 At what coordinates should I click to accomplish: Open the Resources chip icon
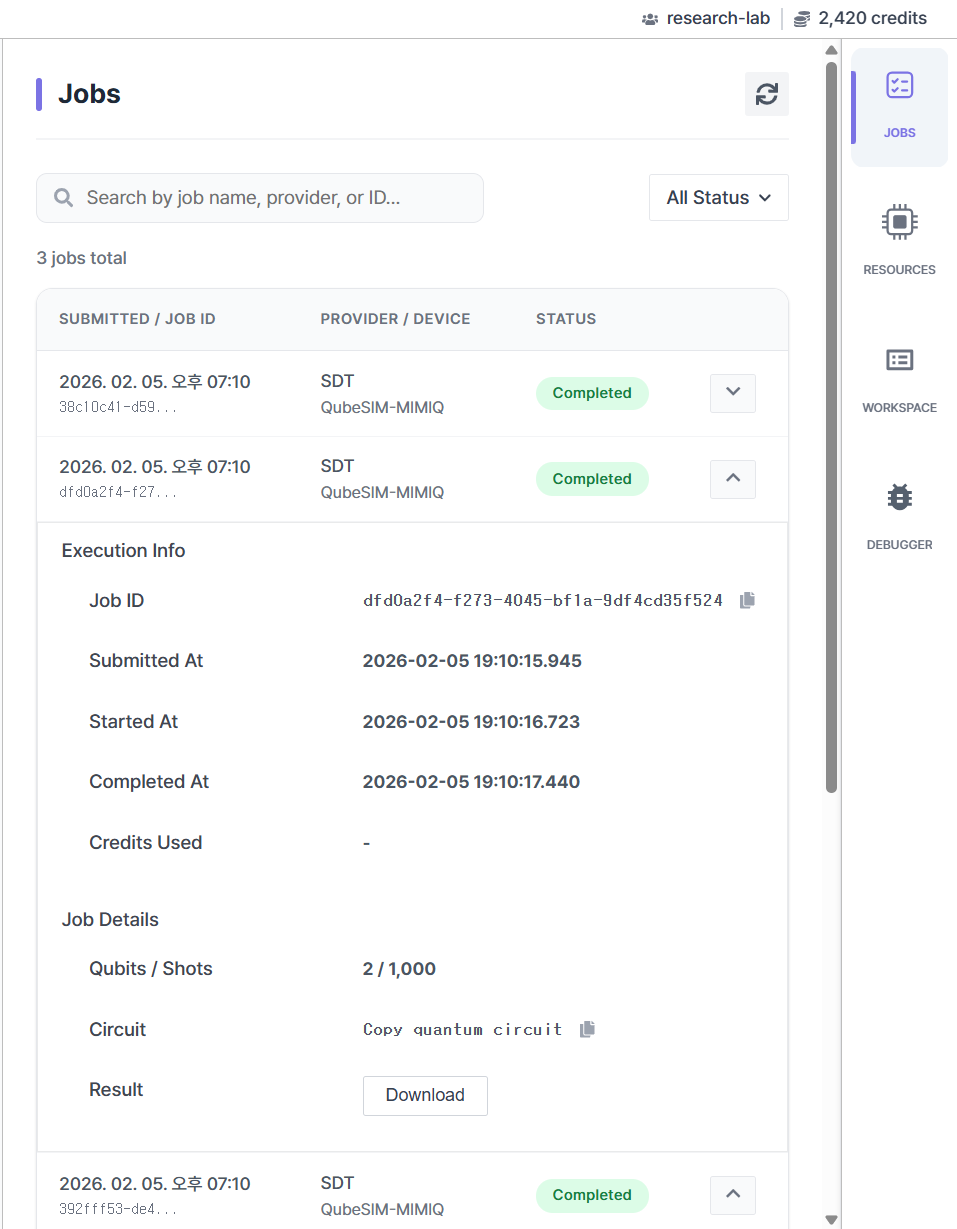[899, 222]
